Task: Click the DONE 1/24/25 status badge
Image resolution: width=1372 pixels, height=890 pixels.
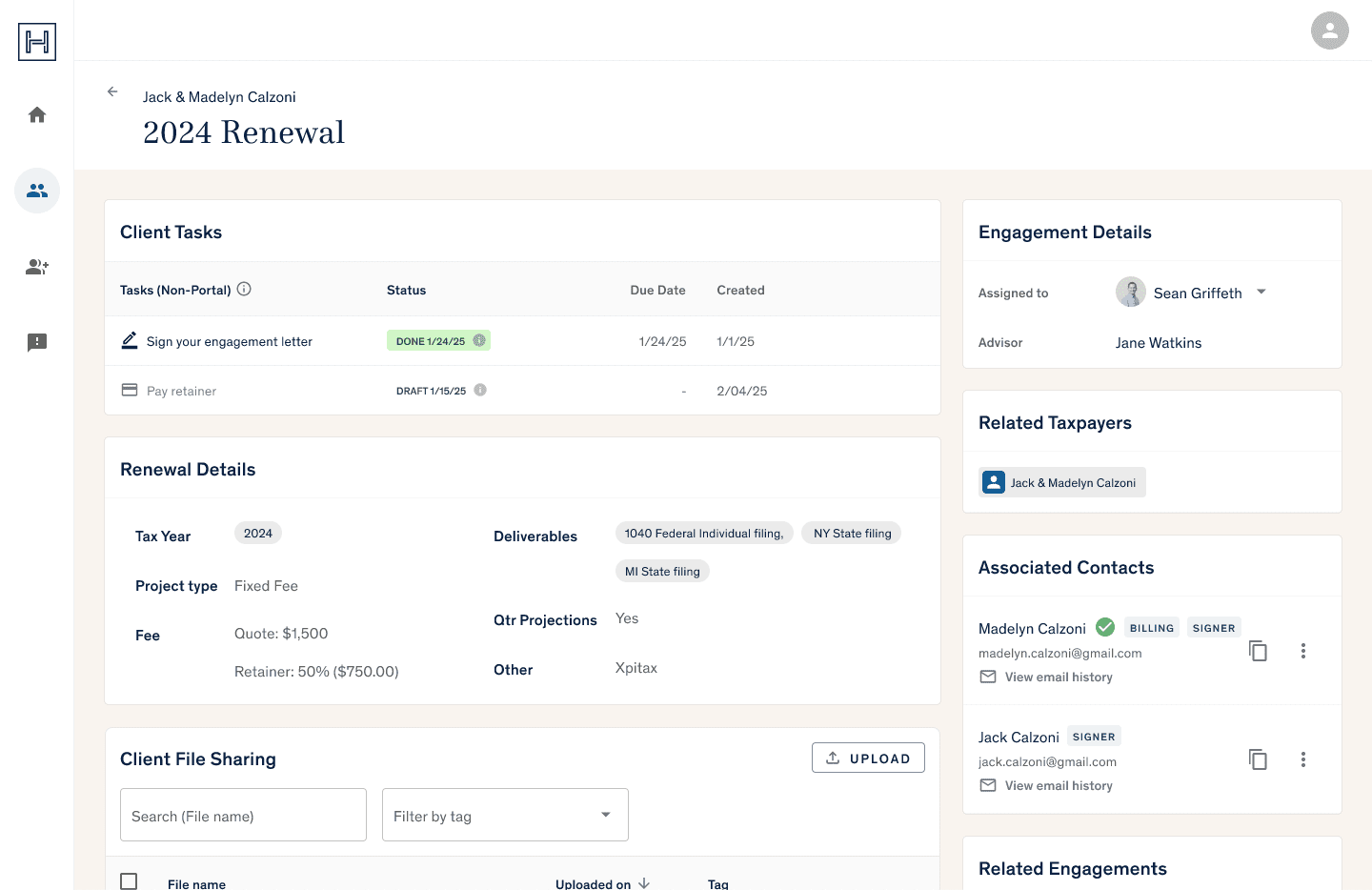Action: pos(438,340)
